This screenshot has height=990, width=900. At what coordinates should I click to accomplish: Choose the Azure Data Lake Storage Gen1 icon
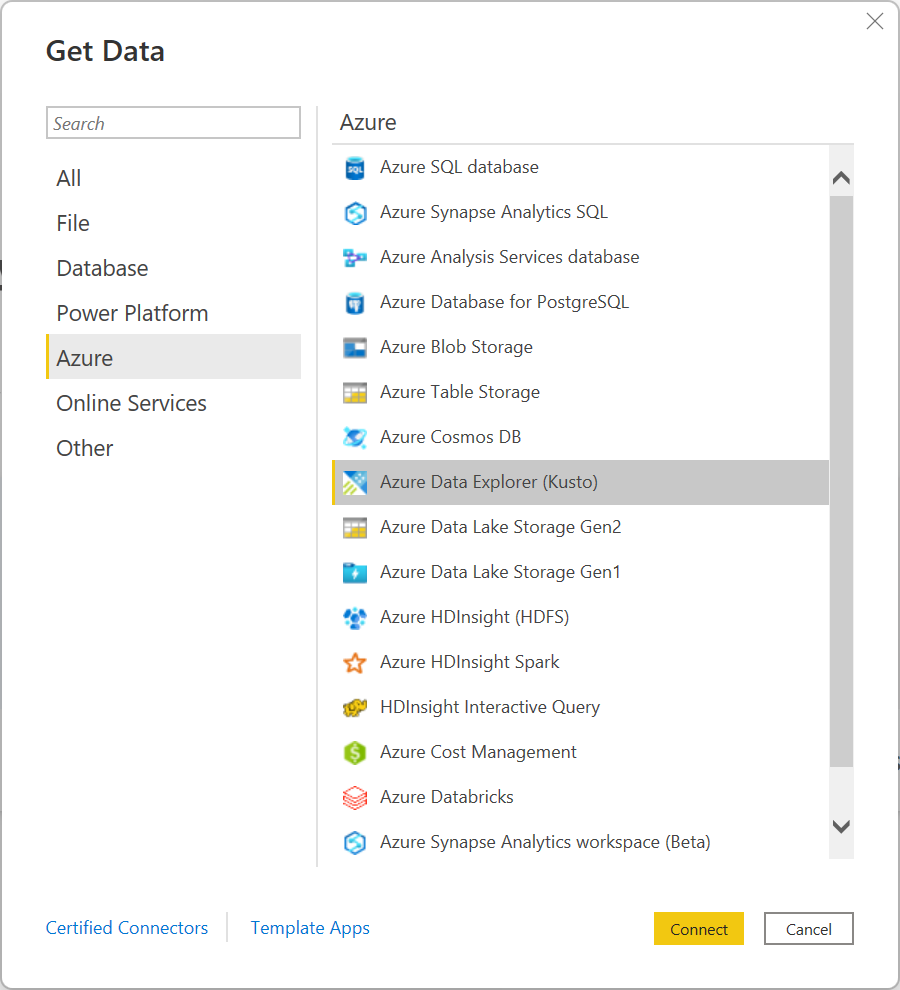point(355,573)
